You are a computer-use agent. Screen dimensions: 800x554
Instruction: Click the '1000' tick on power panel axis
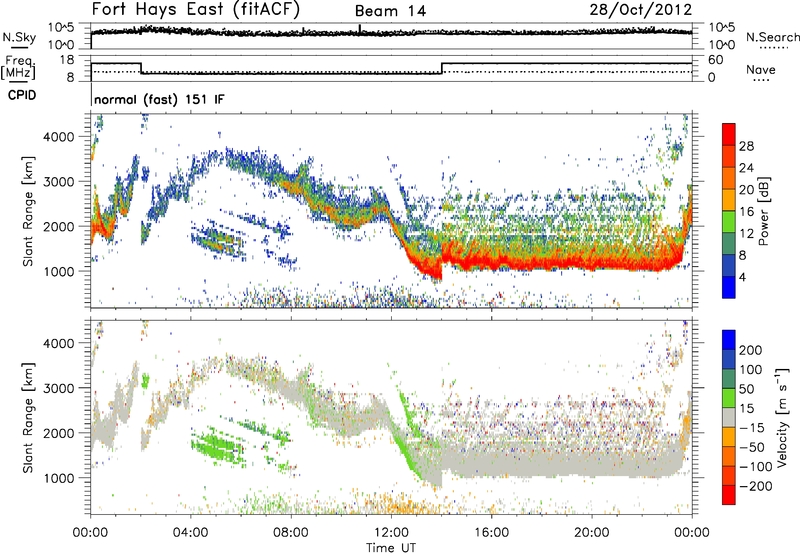(x=59, y=271)
